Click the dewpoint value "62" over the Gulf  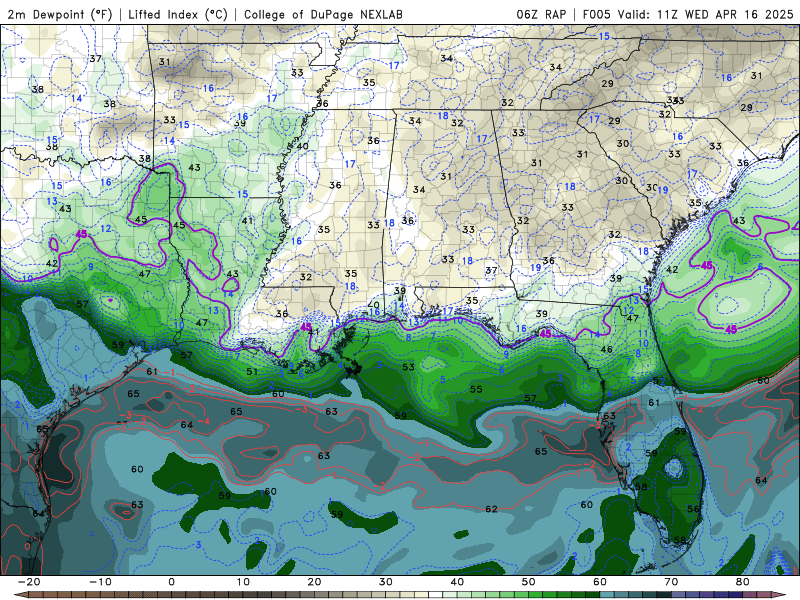point(491,509)
